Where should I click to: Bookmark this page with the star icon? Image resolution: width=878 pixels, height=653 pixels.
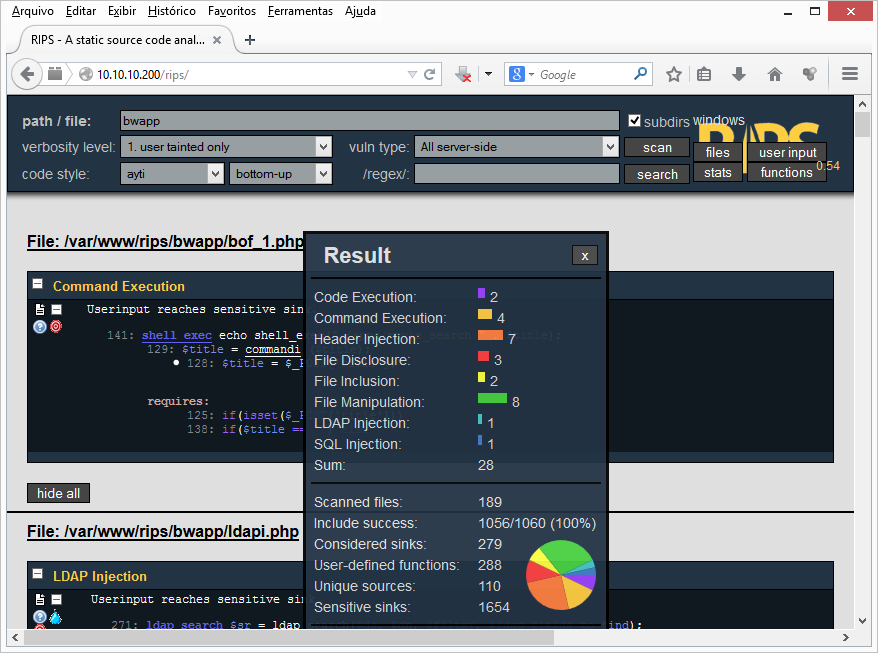pyautogui.click(x=674, y=74)
